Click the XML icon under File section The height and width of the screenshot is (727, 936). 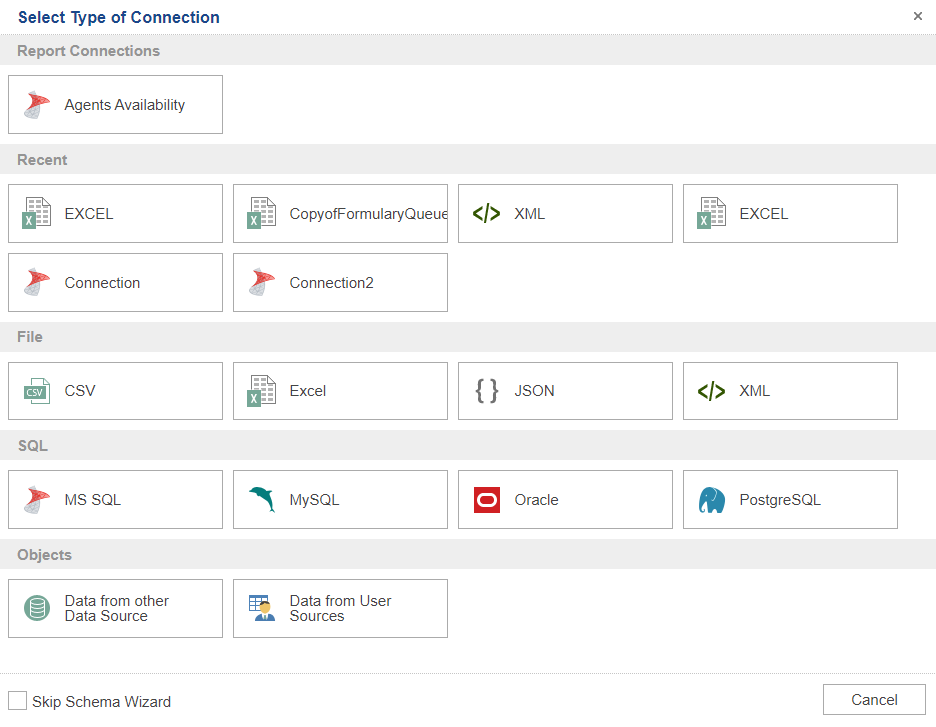click(x=712, y=391)
